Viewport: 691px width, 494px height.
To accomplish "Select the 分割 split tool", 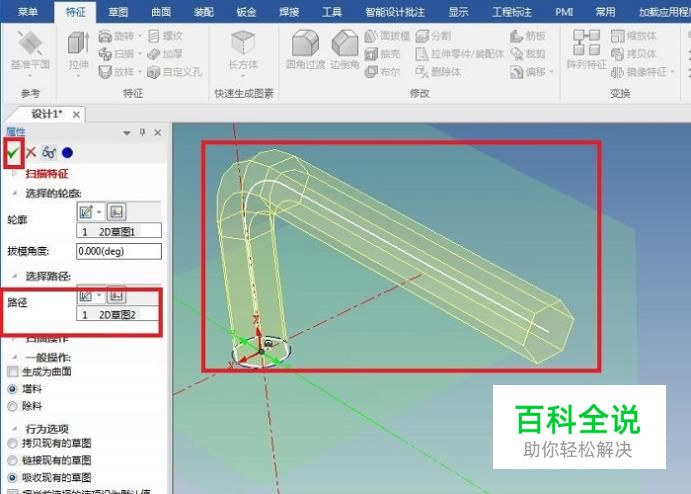I will pos(433,36).
